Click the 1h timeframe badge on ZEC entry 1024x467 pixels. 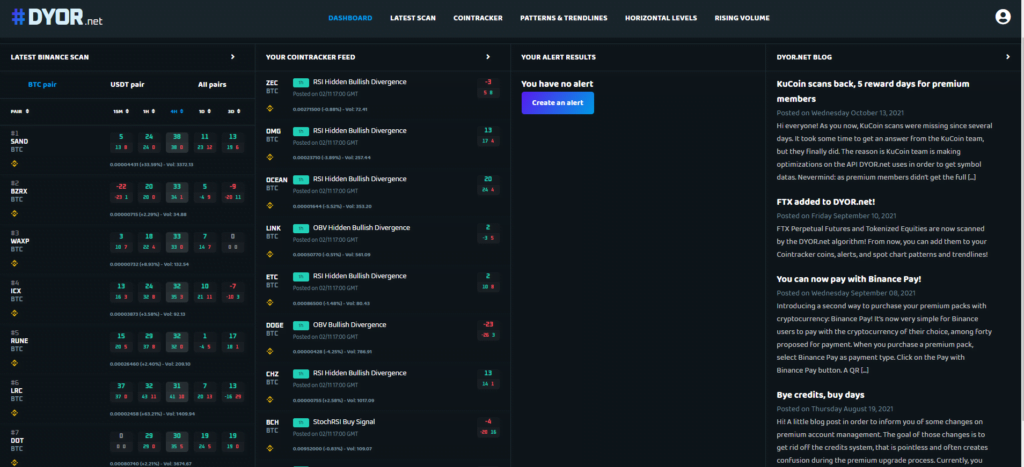301,82
